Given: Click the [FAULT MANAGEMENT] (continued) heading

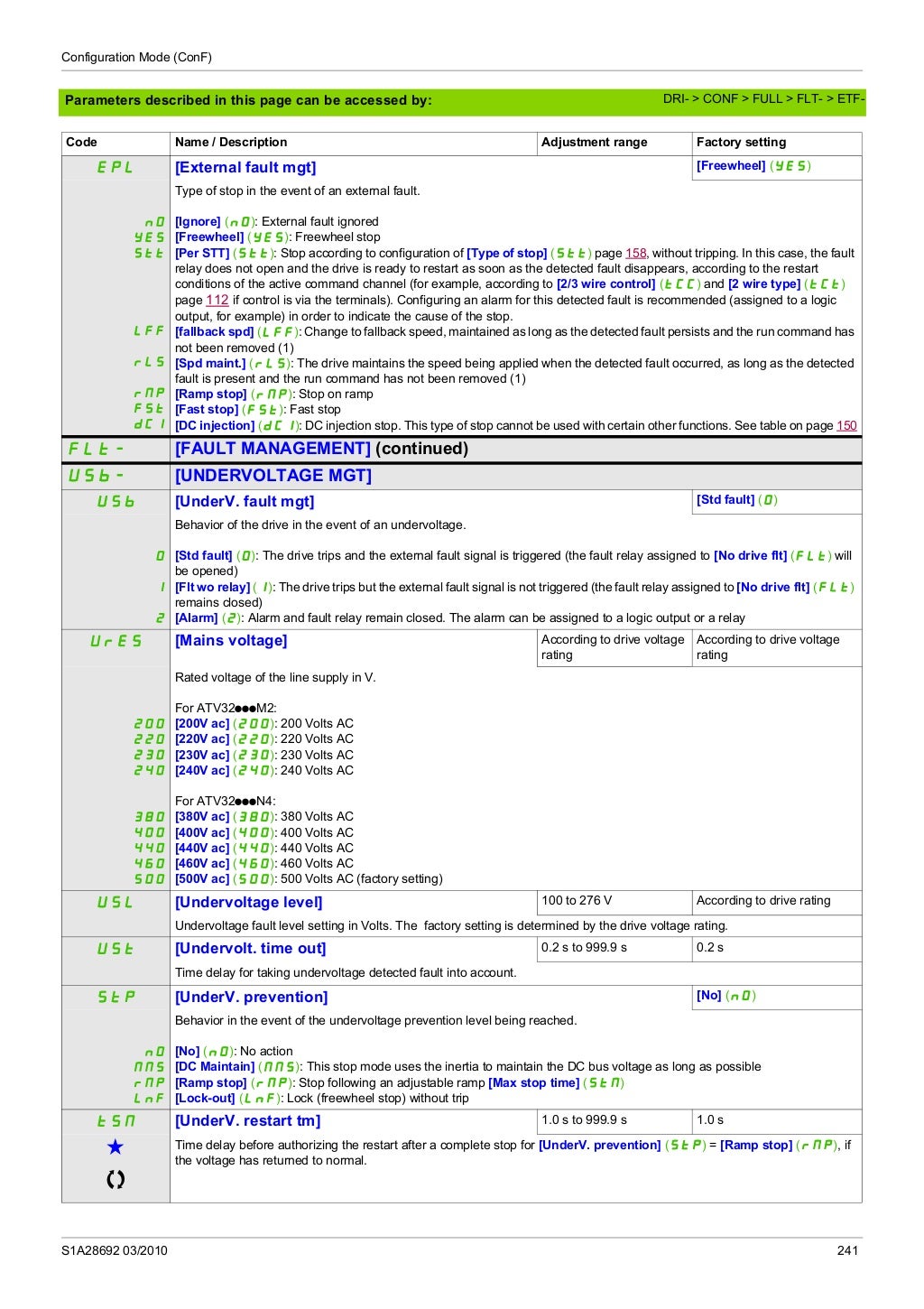Looking at the screenshot, I should (x=321, y=449).
